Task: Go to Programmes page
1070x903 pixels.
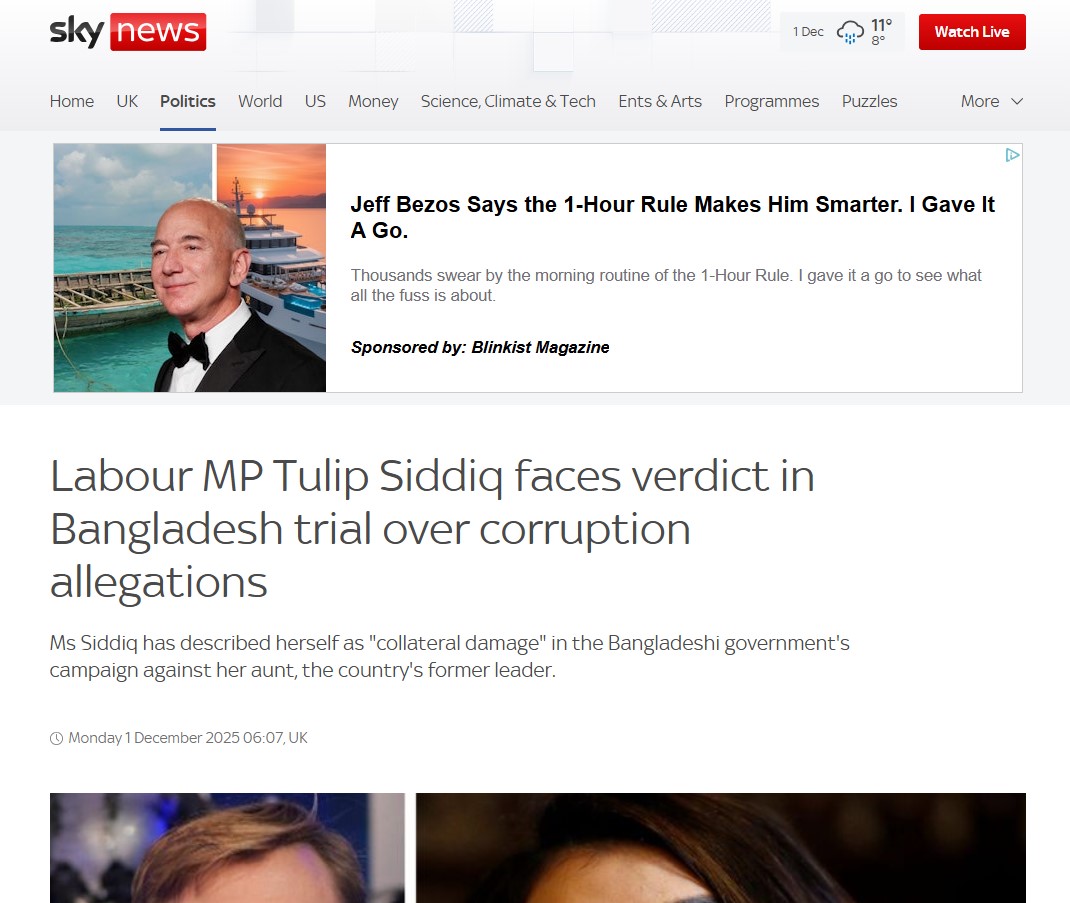Action: point(772,101)
